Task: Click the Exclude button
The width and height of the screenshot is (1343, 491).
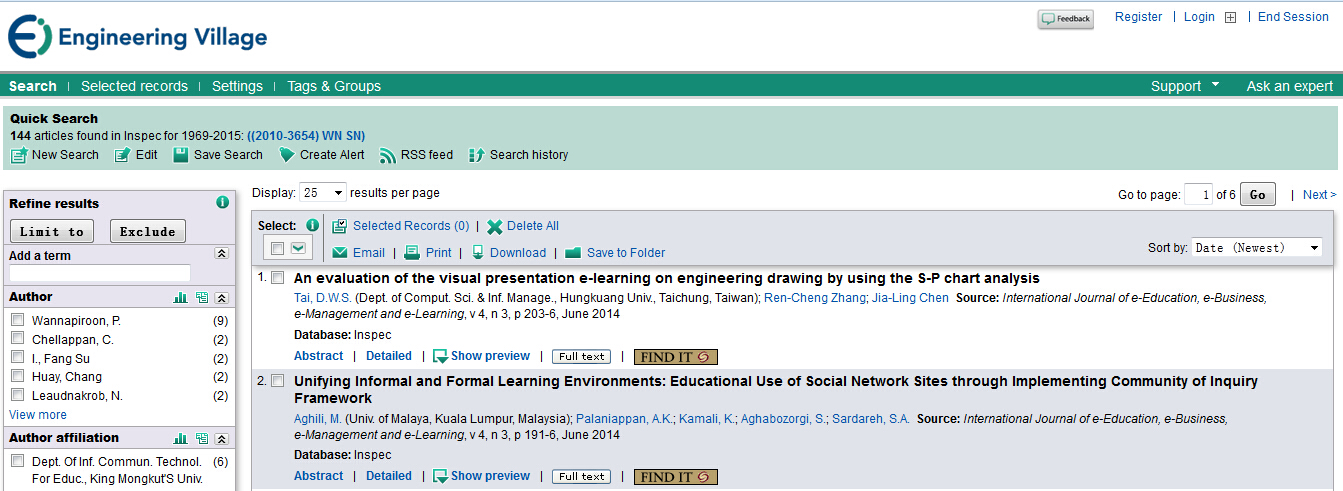Action: (148, 231)
